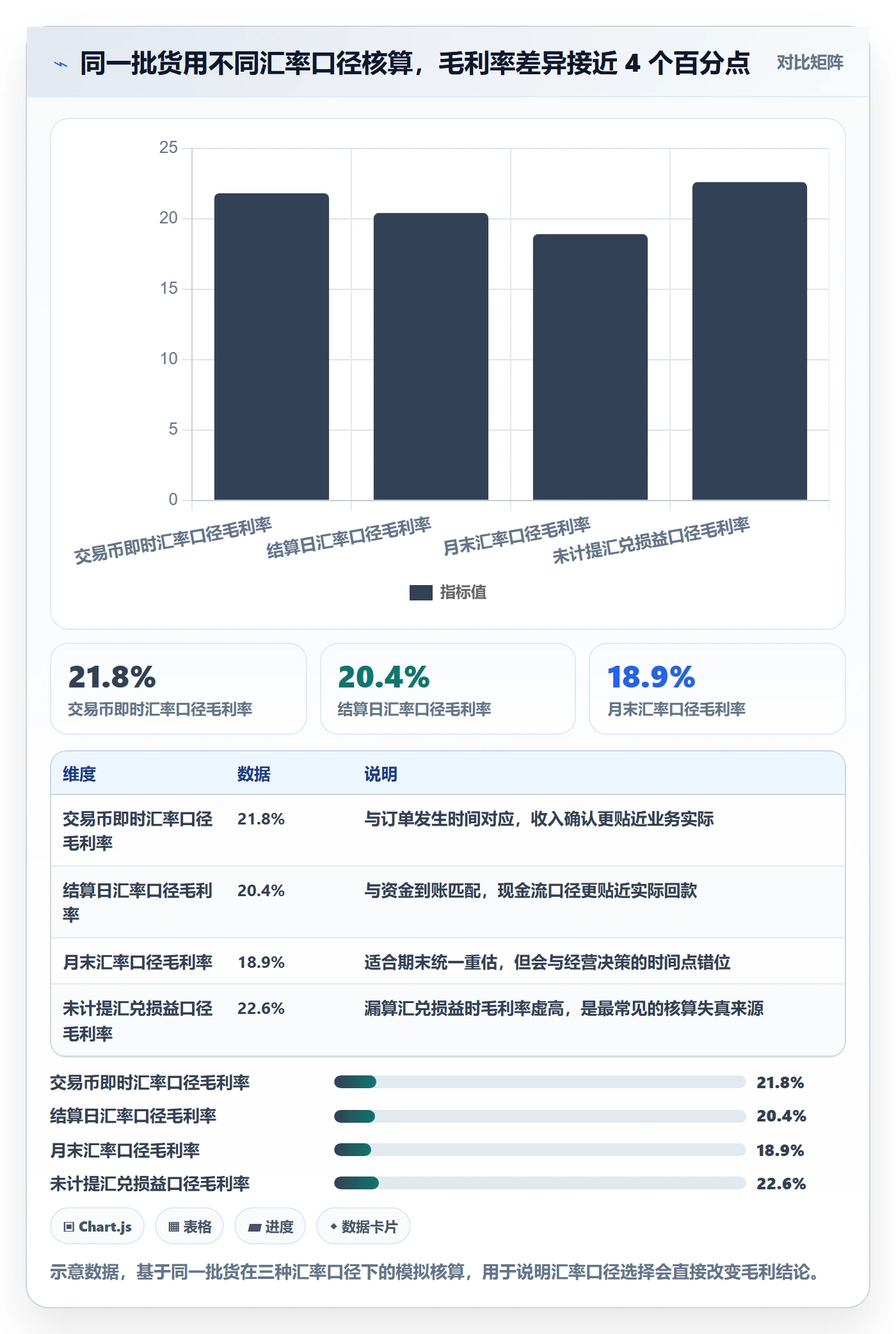Viewport: 896px width, 1334px height.
Task: Click the y-axis label 25
Action: pos(168,148)
